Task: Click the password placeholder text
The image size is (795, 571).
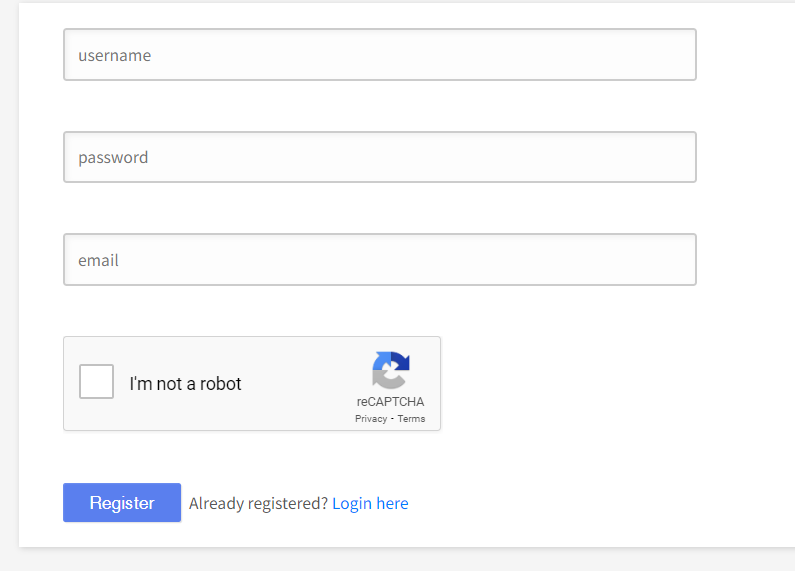Action: (113, 157)
